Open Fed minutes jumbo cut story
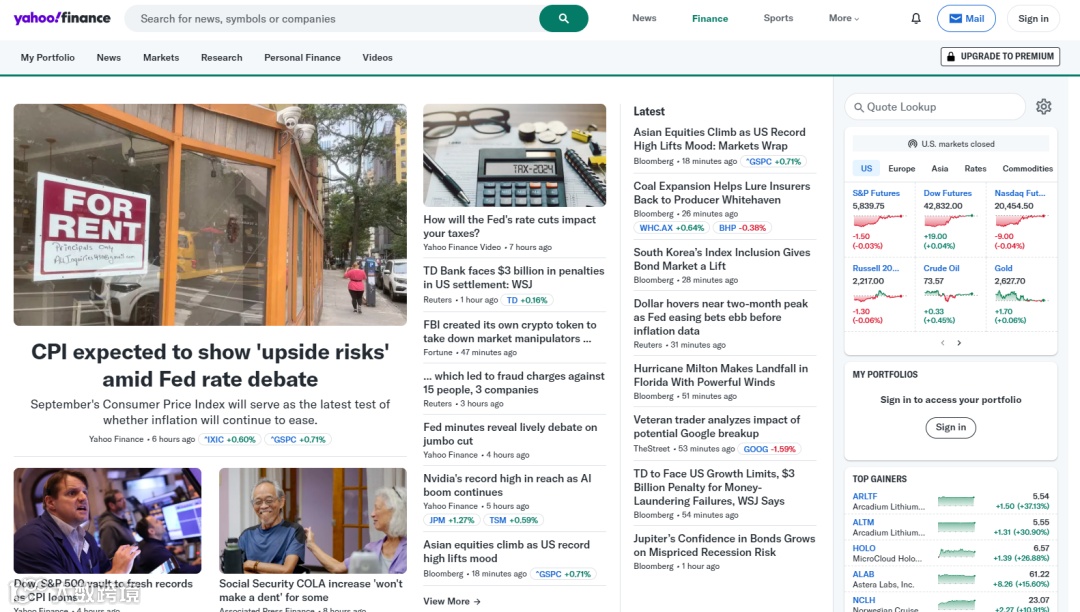 click(x=510, y=434)
